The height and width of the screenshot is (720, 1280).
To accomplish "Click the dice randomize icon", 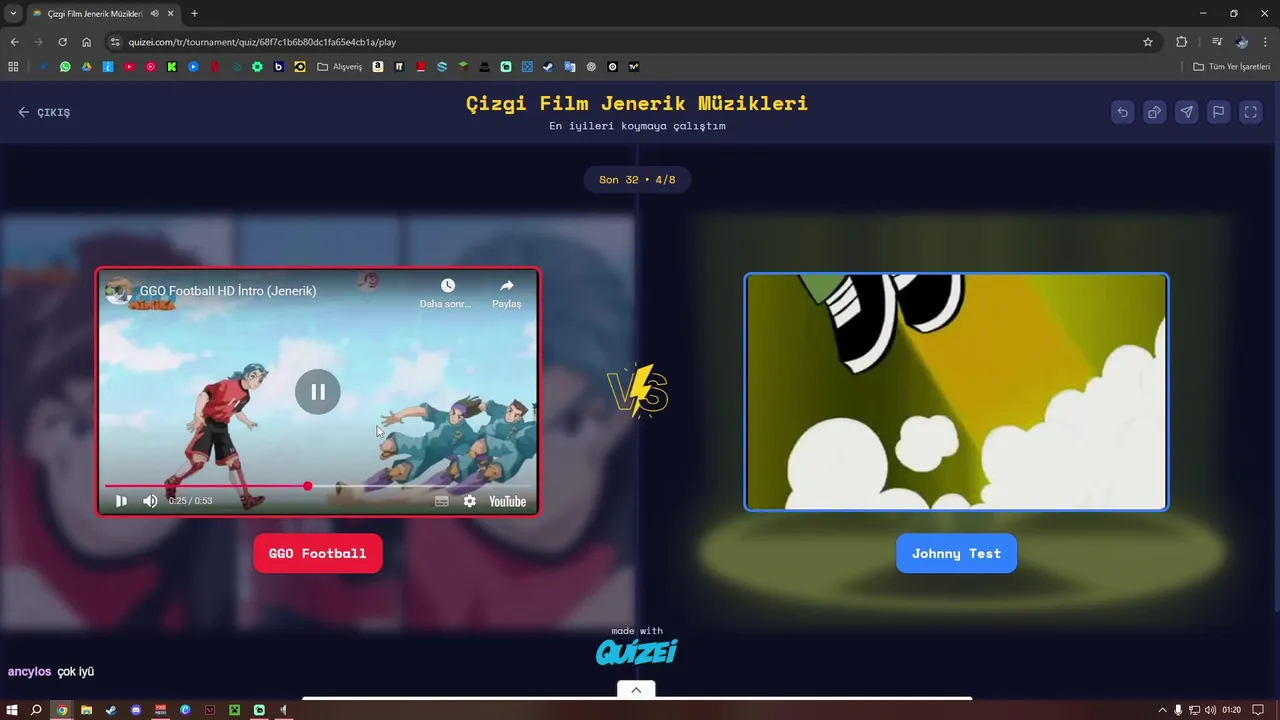I will click(1155, 112).
